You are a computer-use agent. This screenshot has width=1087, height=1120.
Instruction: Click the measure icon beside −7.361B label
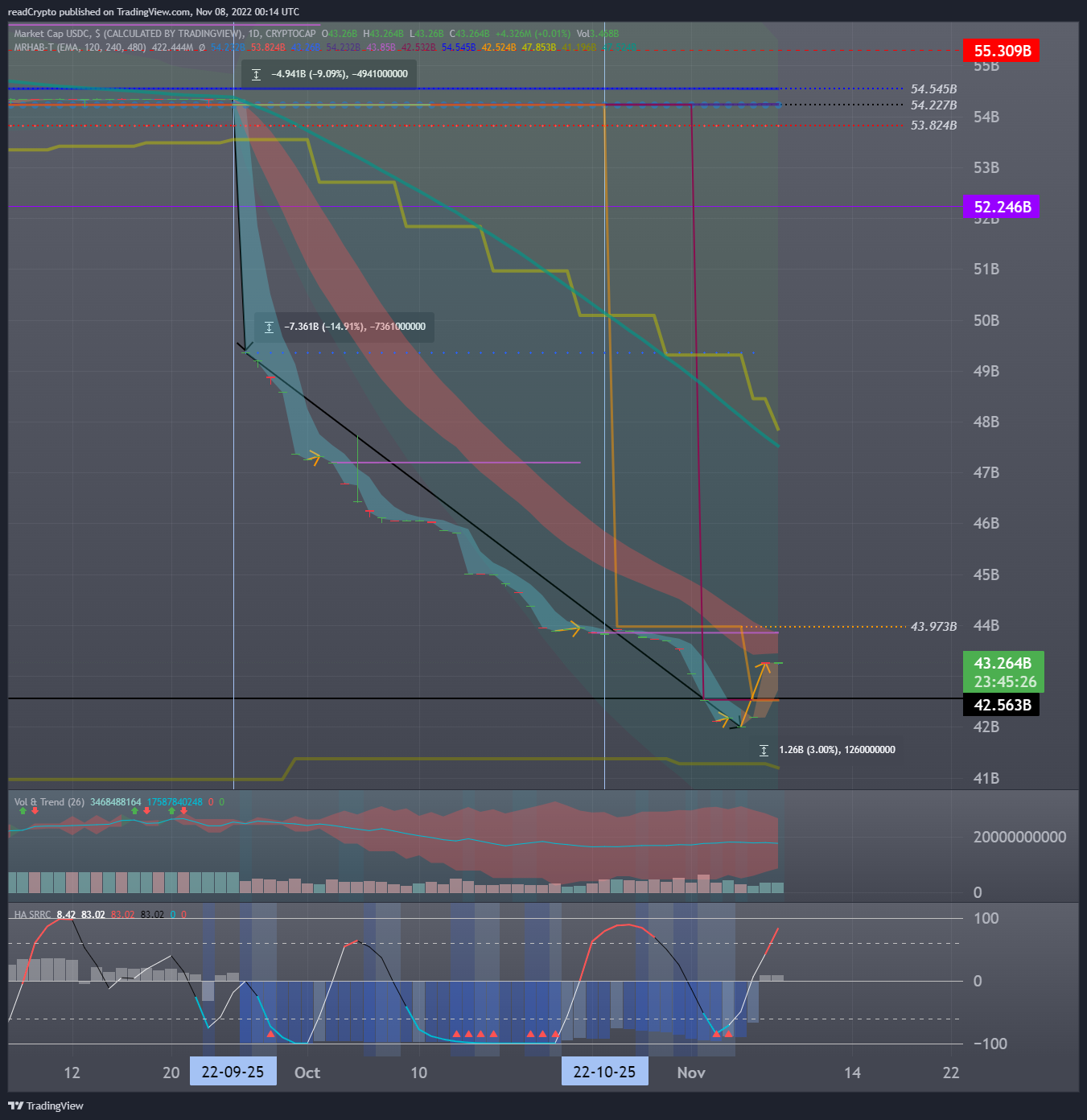click(269, 327)
